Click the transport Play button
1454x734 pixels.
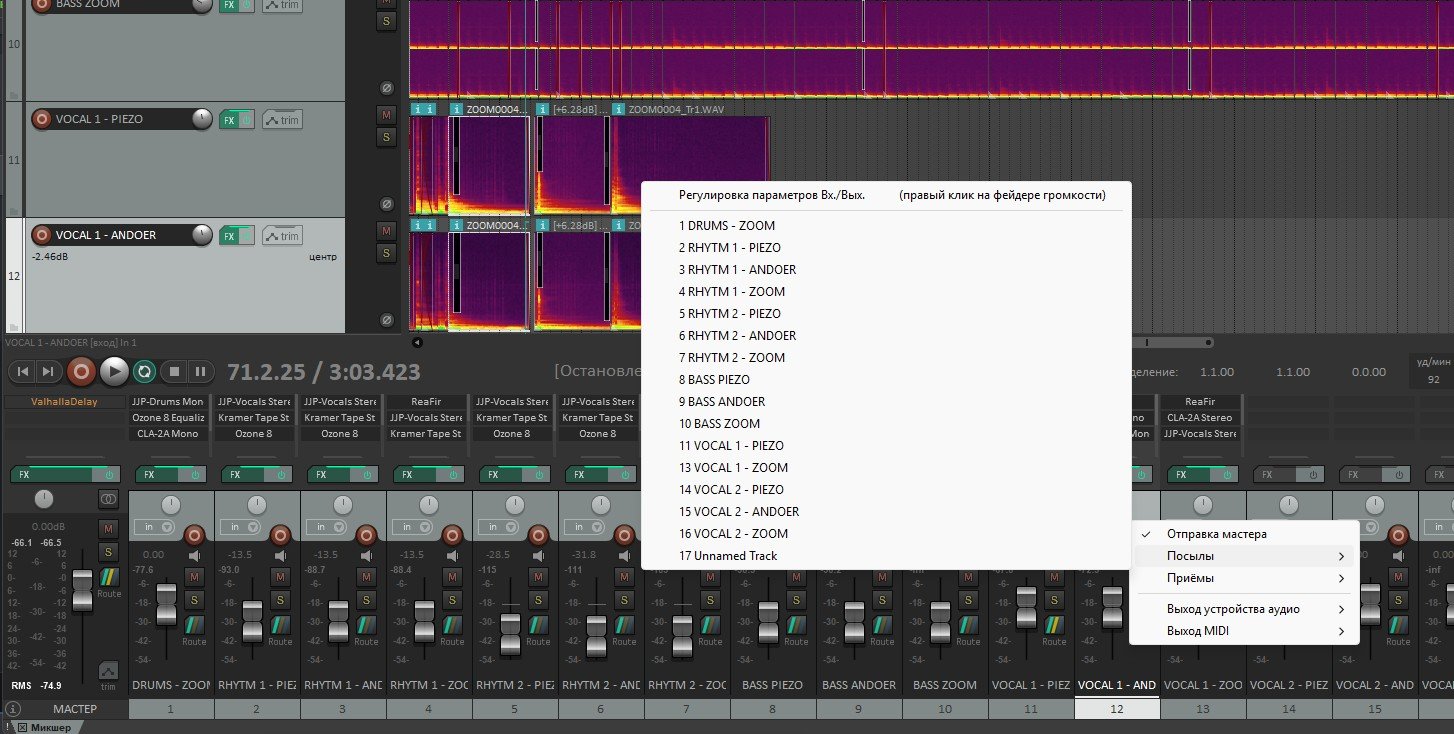(x=114, y=372)
